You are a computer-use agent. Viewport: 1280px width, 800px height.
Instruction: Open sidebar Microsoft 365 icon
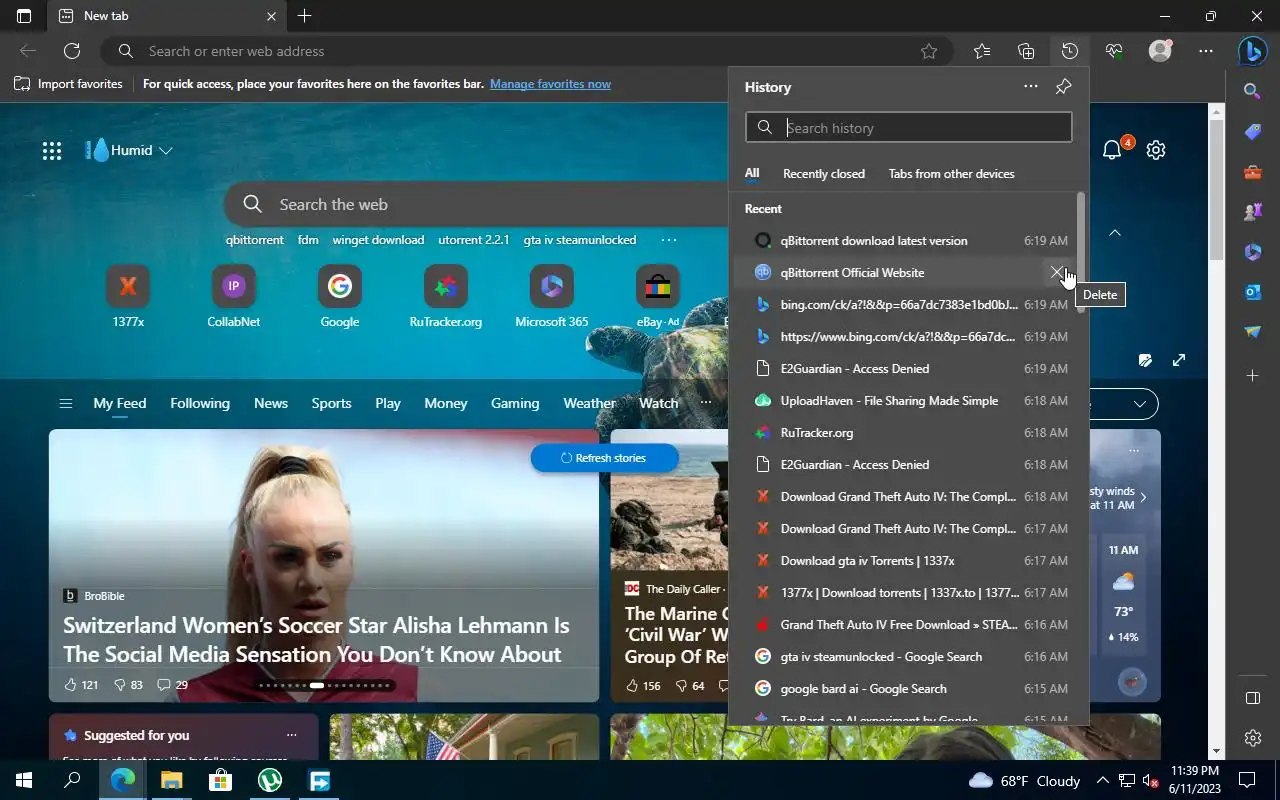(x=1252, y=252)
